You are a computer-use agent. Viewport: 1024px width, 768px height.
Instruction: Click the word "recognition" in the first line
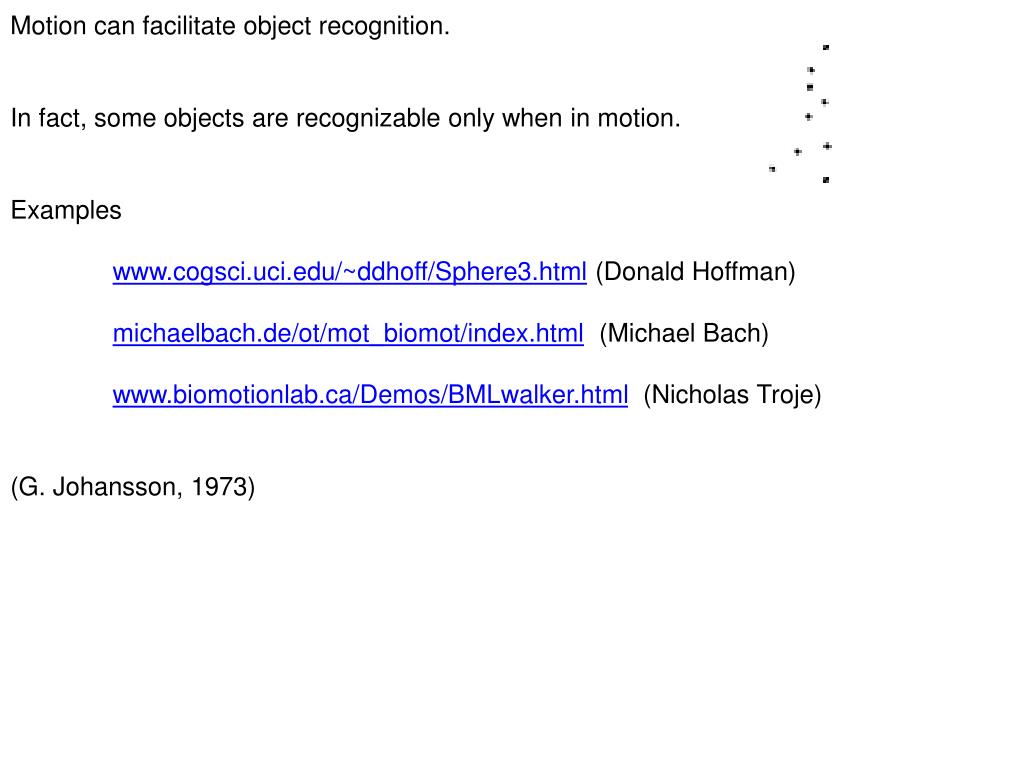coord(383,27)
